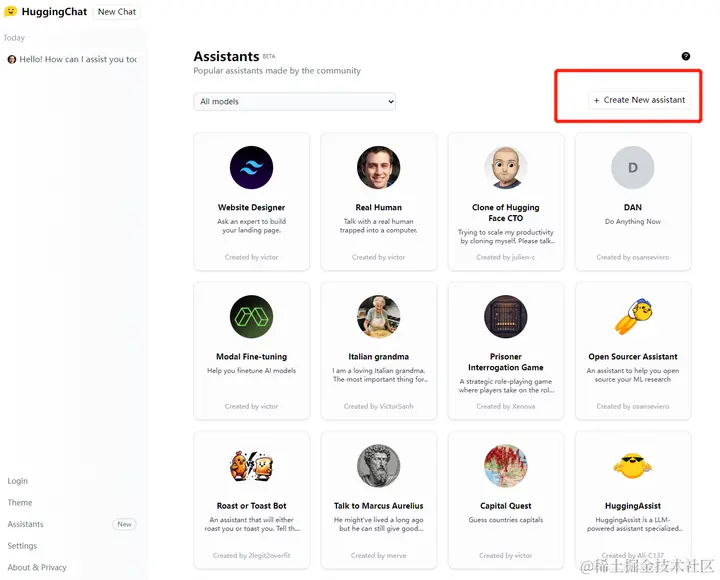
Task: Select the Website Designer title
Action: pos(252,208)
